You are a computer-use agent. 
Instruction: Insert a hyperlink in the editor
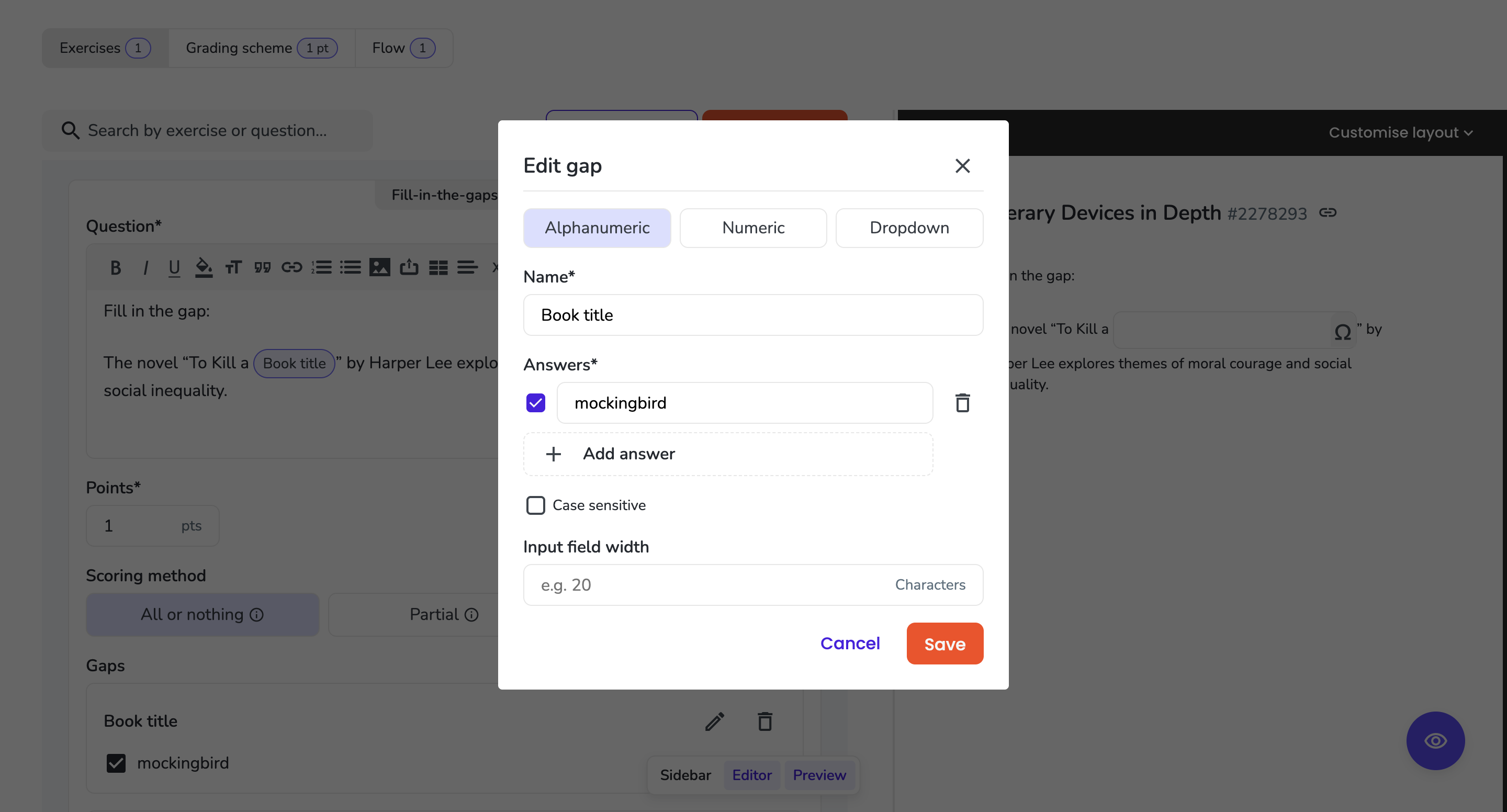[x=291, y=268]
